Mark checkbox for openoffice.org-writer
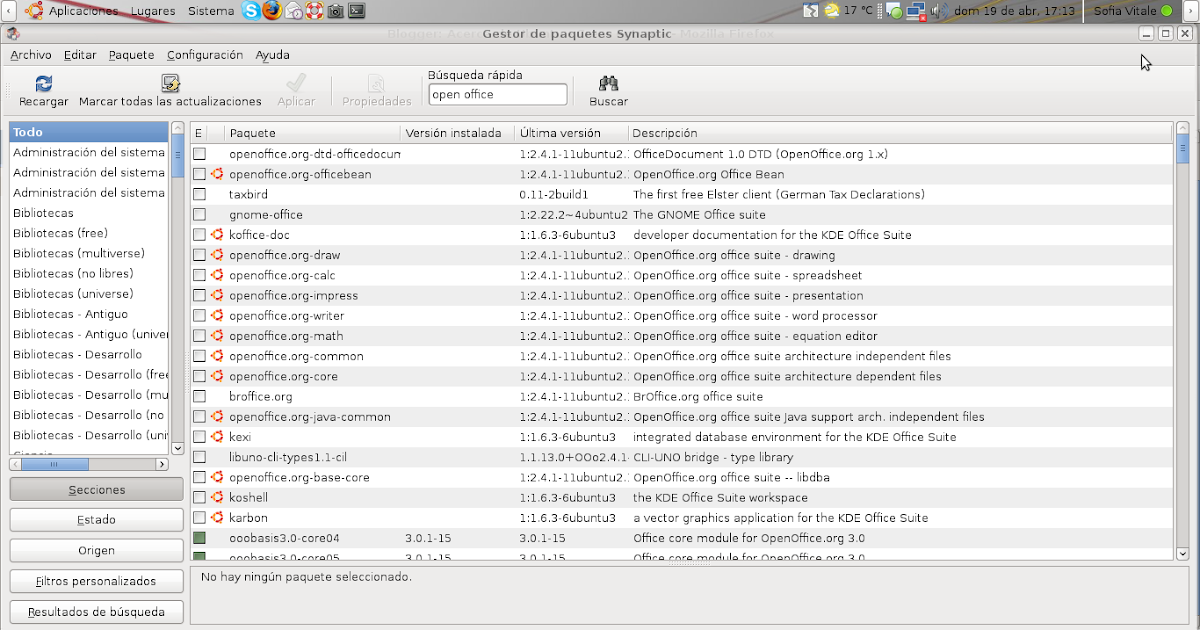 point(199,315)
